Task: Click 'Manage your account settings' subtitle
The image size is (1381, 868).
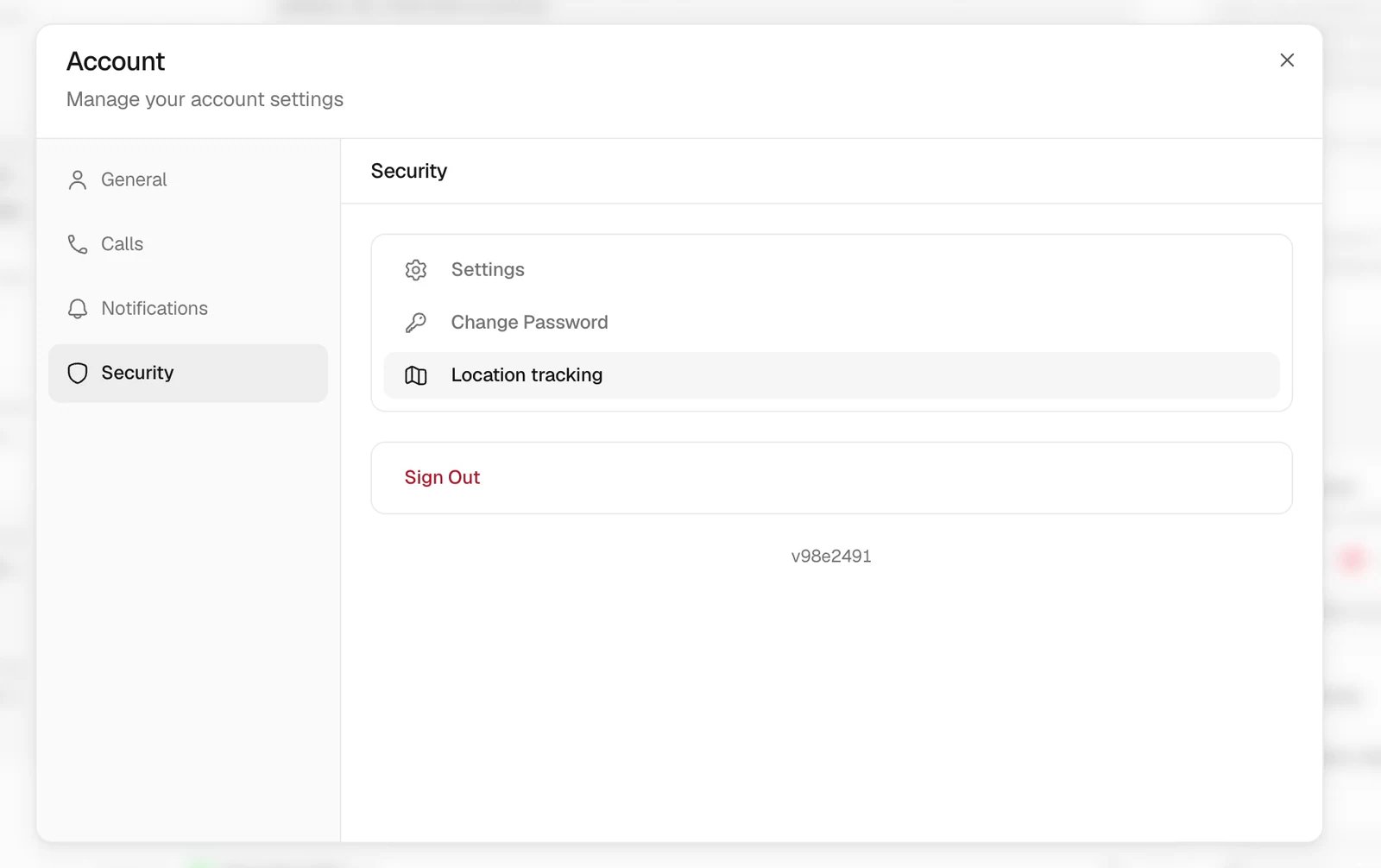Action: click(205, 99)
